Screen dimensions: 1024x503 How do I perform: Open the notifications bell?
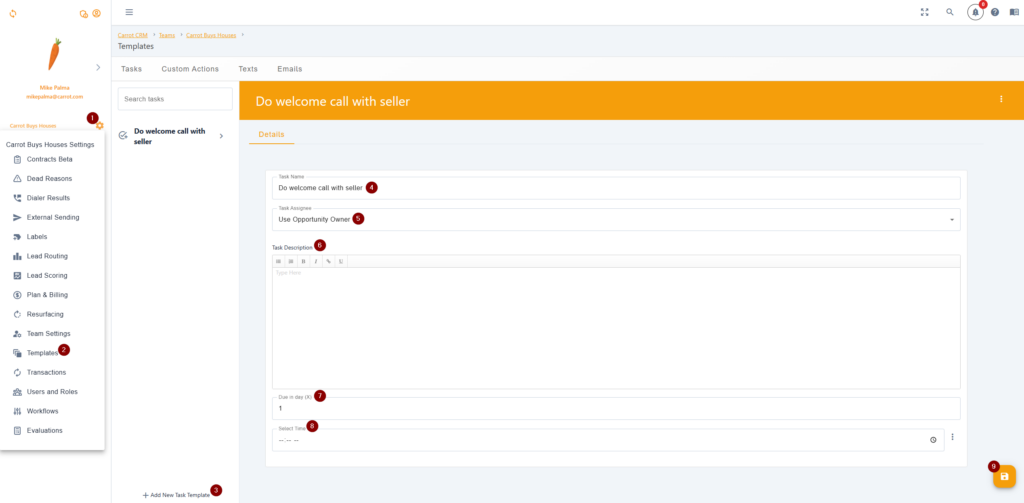point(975,12)
